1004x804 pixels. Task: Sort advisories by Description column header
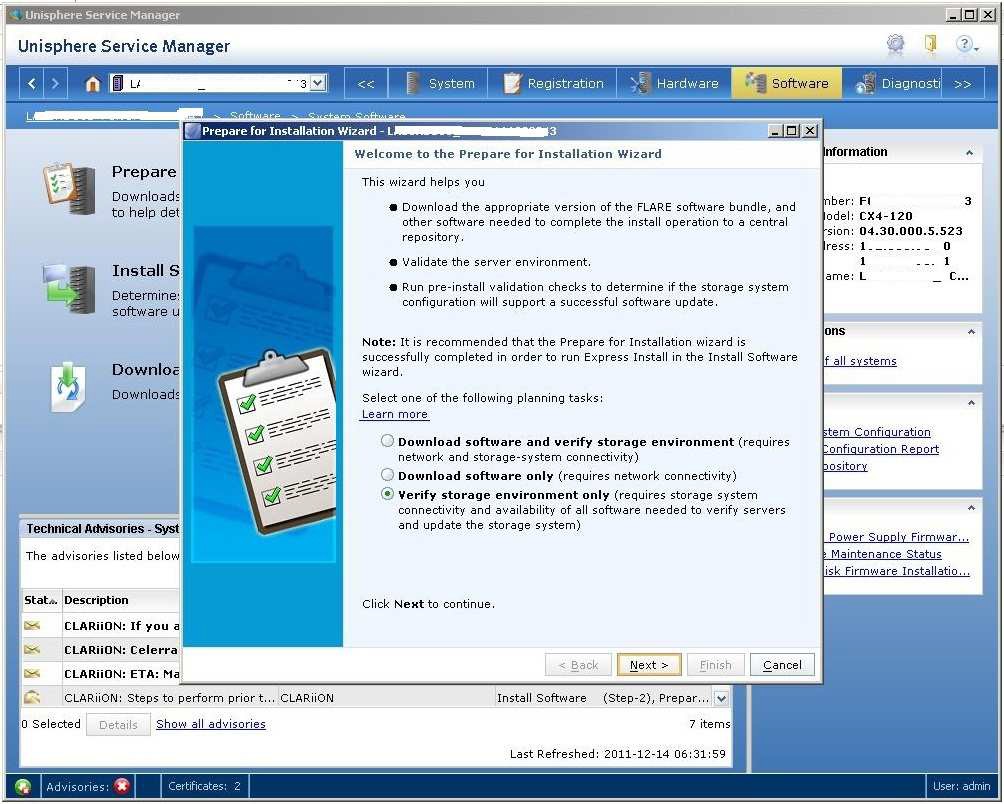tap(96, 600)
